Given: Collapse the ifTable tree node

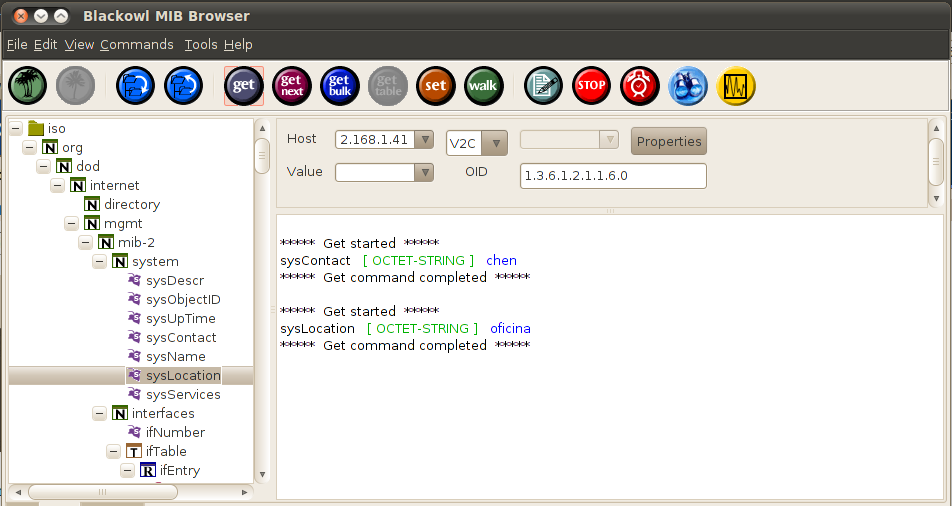Looking at the screenshot, I should (x=114, y=451).
